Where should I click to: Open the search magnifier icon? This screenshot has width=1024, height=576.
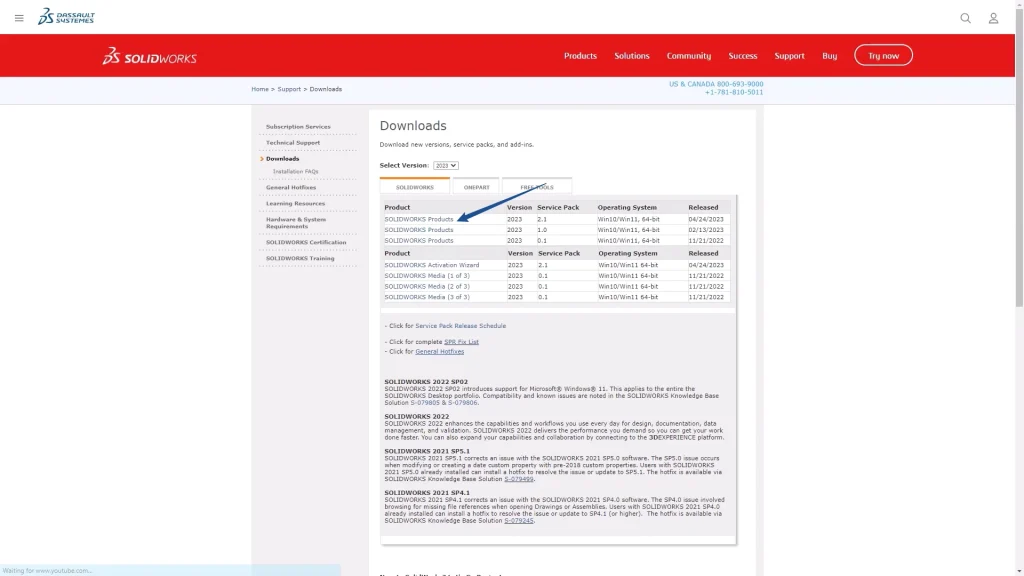pyautogui.click(x=965, y=18)
